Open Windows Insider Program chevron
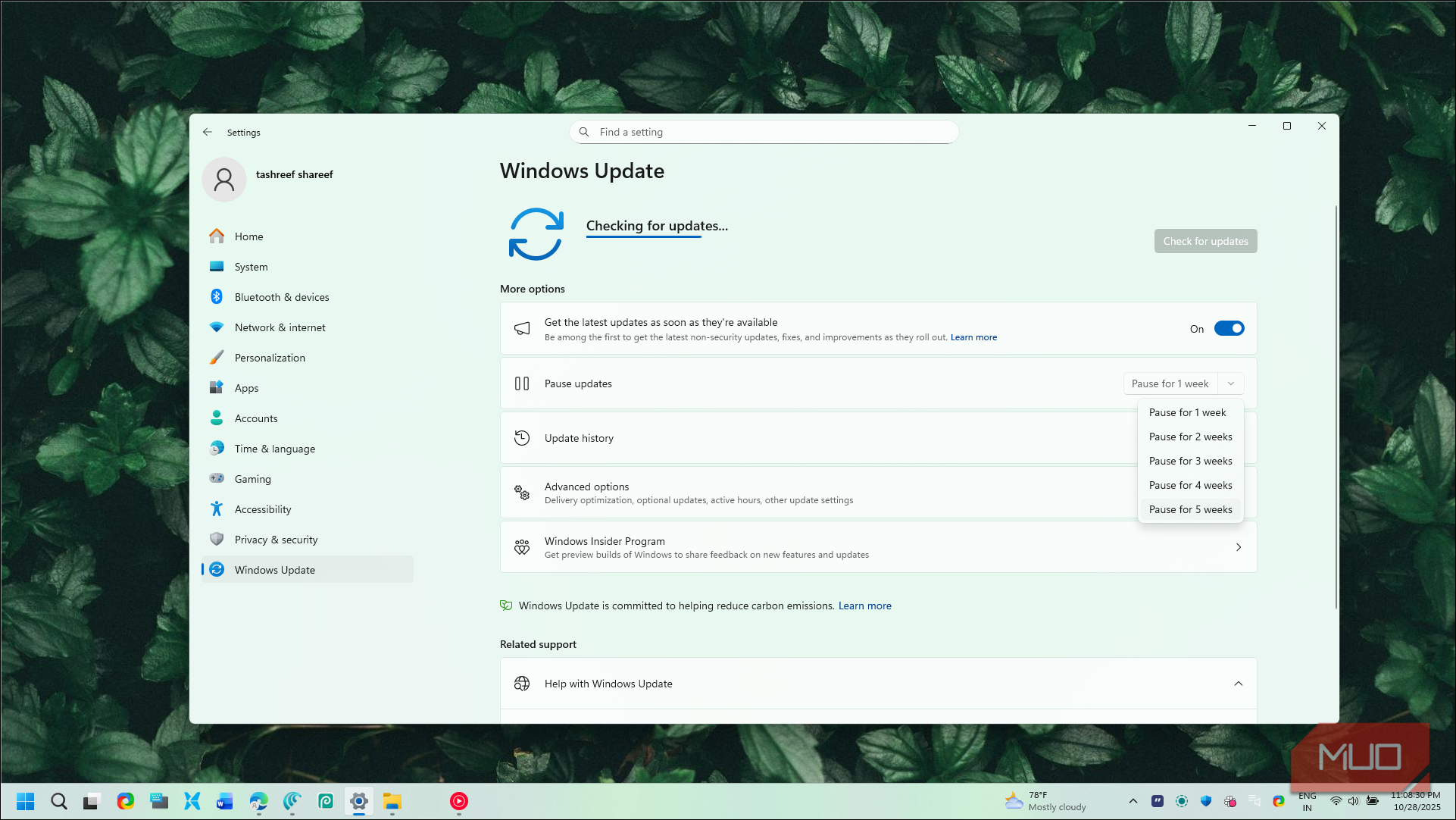1456x820 pixels. [x=1239, y=547]
